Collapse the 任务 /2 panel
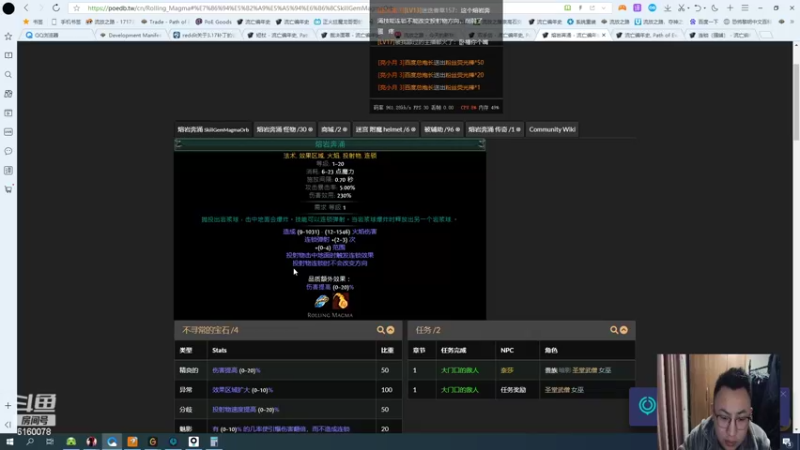Viewport: 800px width, 450px height. 623,330
